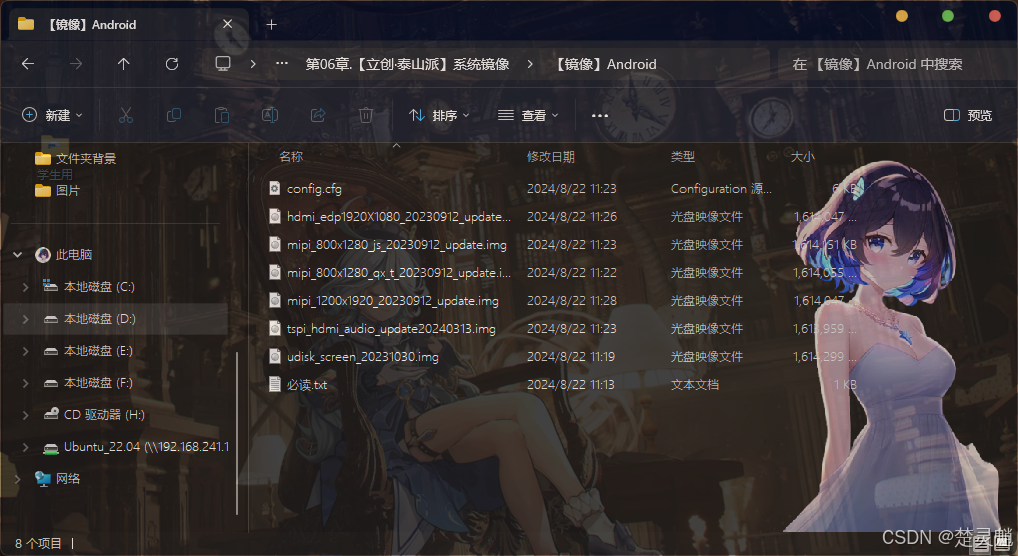
Task: Select hdmi_edp1920X1080_20230912_update image file
Action: (399, 216)
